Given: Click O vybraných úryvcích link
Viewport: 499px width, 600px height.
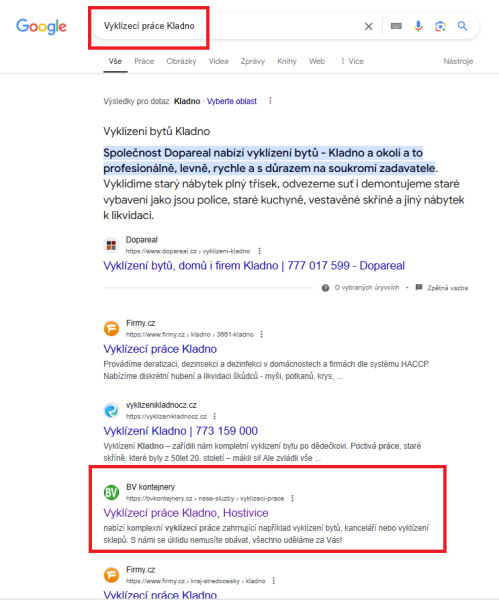Looking at the screenshot, I should pos(367,287).
